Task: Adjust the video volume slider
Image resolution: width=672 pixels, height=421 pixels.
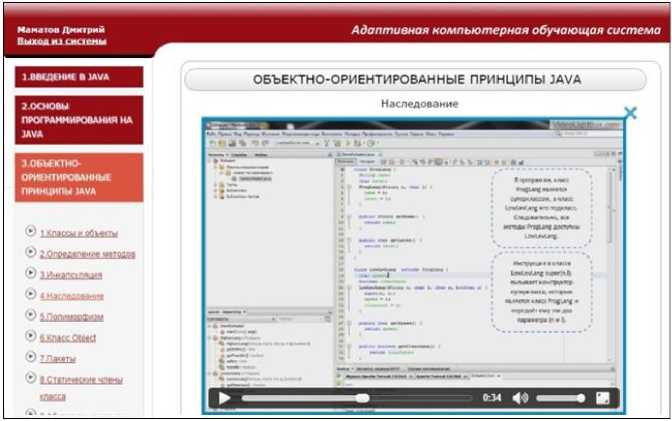Action: click(560, 398)
